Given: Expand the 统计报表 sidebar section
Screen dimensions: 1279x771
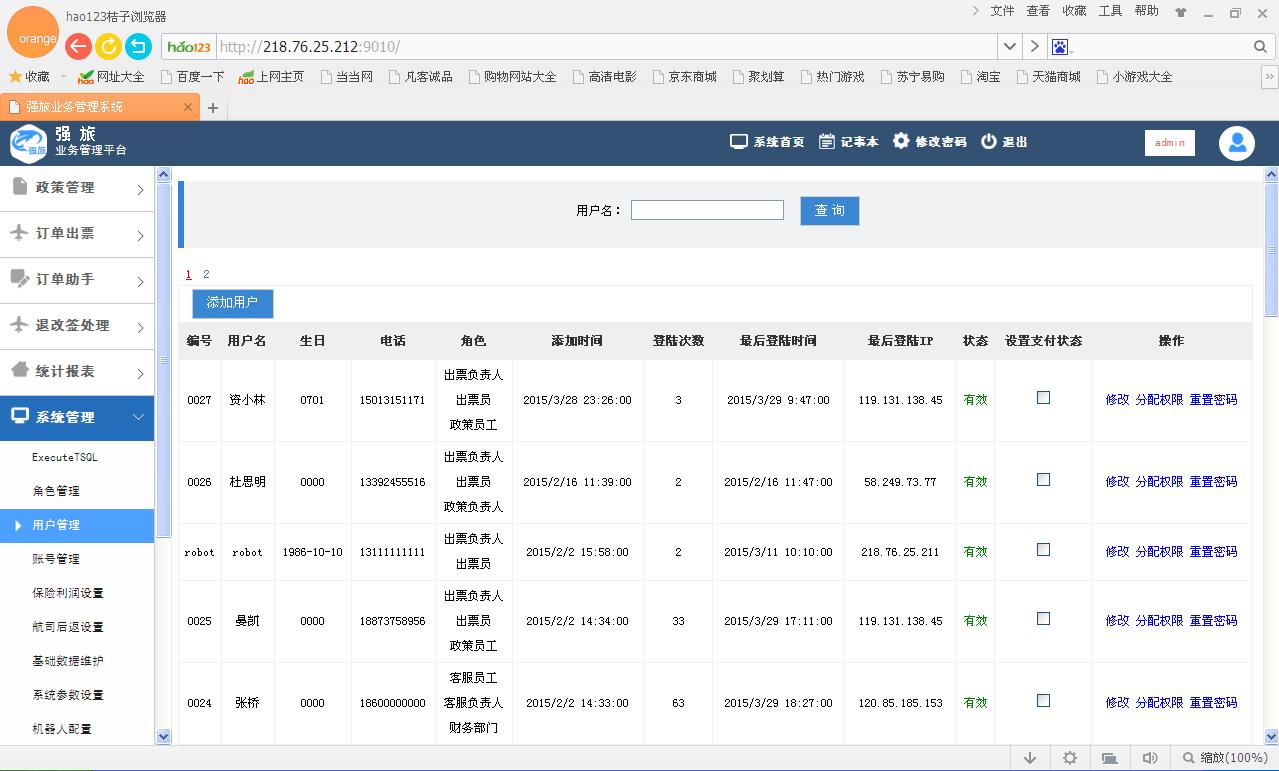Looking at the screenshot, I should coord(77,372).
